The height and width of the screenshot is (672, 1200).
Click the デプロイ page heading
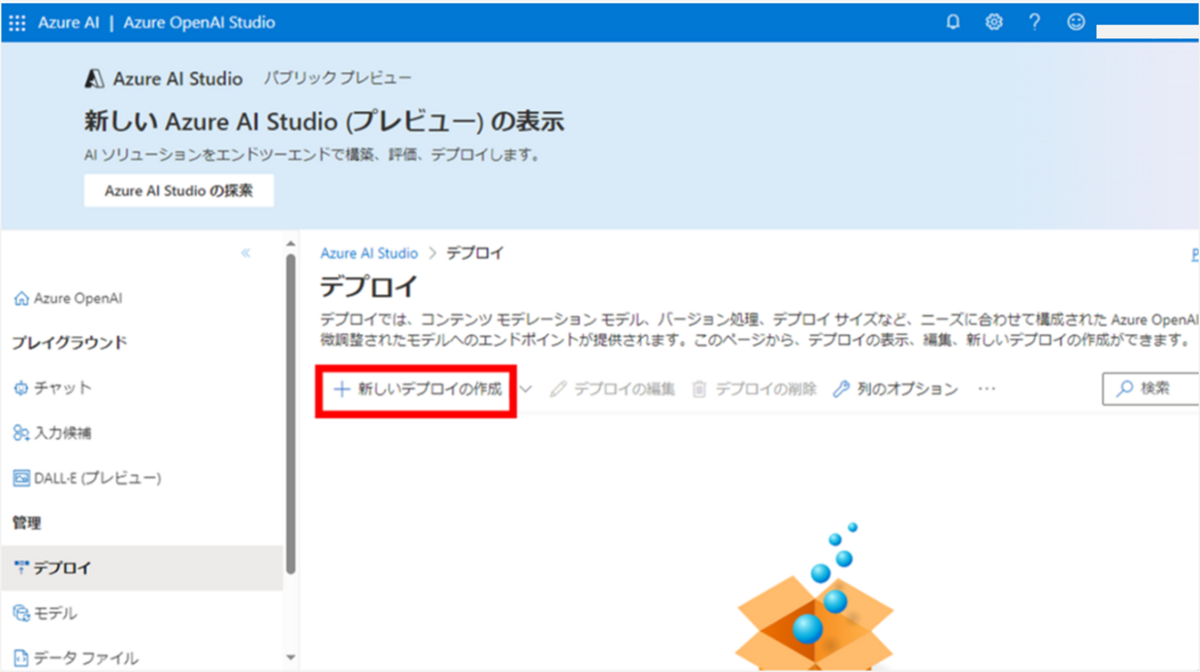pyautogui.click(x=367, y=287)
